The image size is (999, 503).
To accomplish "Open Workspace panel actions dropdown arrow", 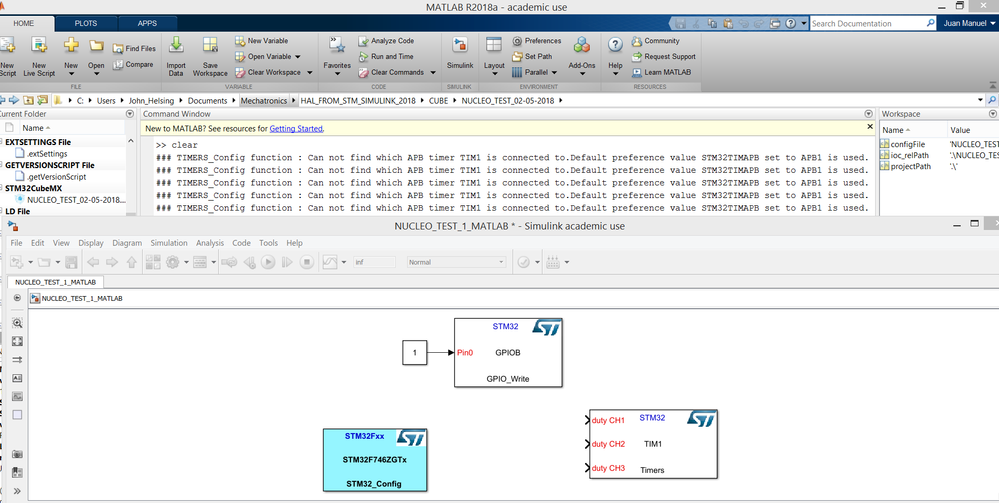I will click(992, 113).
